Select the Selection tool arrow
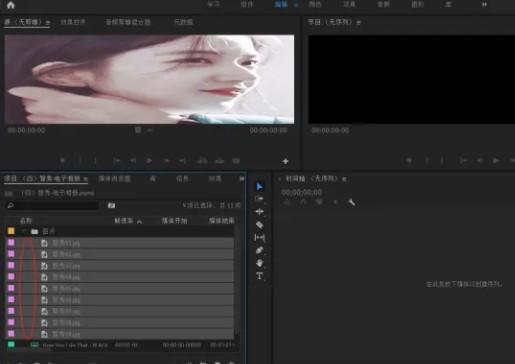 (259, 187)
